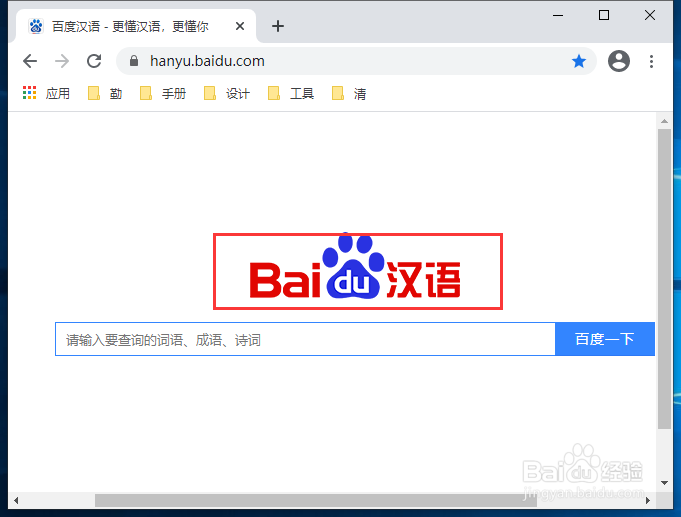Click the padlock site security icon

(x=134, y=61)
